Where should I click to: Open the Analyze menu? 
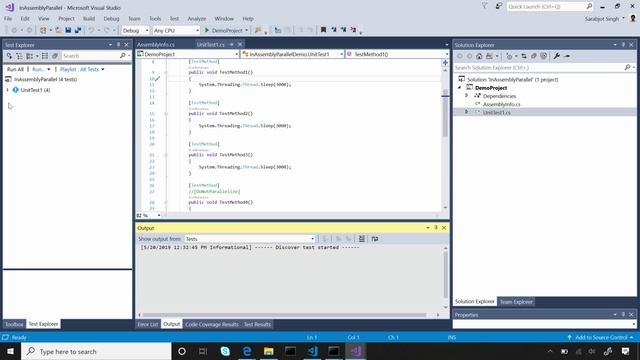pos(197,18)
